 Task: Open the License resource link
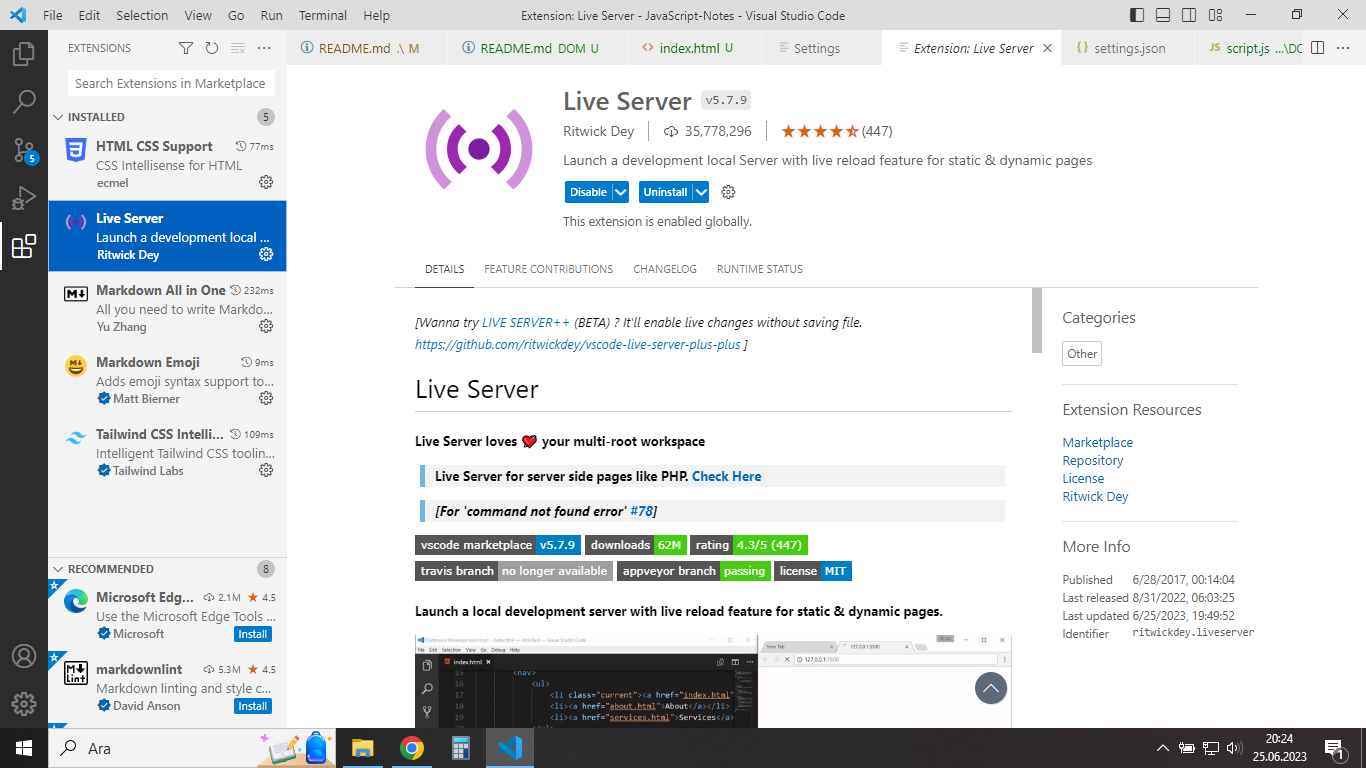1083,479
